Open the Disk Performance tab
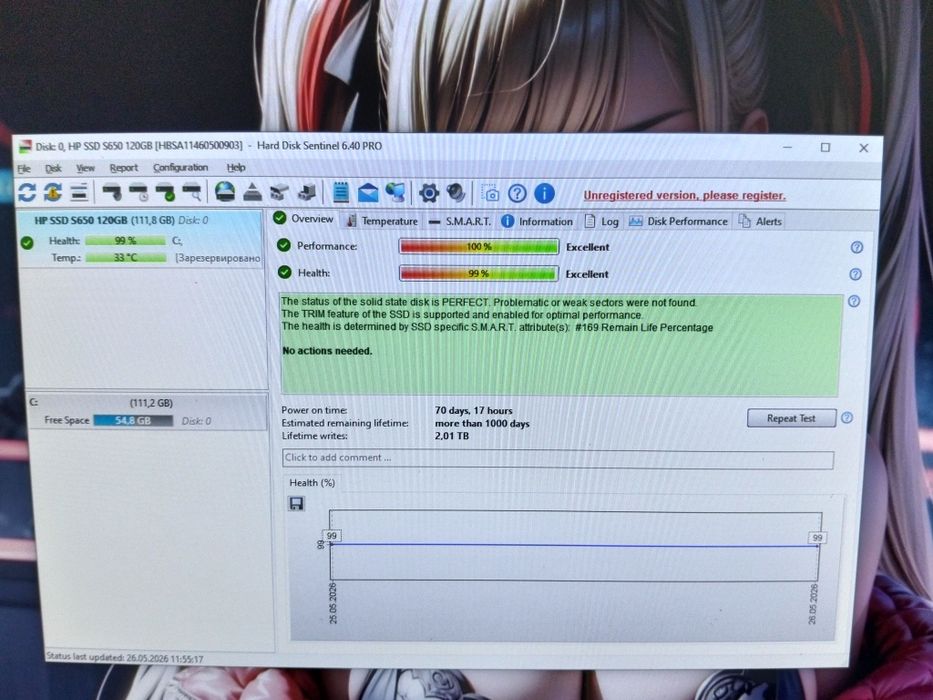 click(678, 221)
